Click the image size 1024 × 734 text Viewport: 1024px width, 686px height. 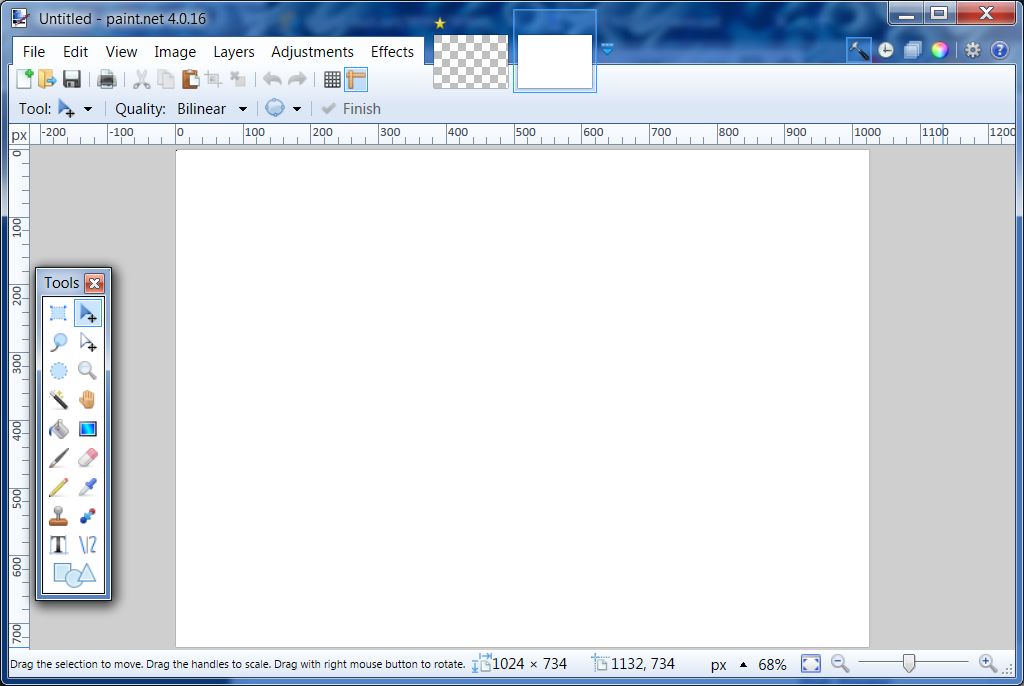point(529,664)
